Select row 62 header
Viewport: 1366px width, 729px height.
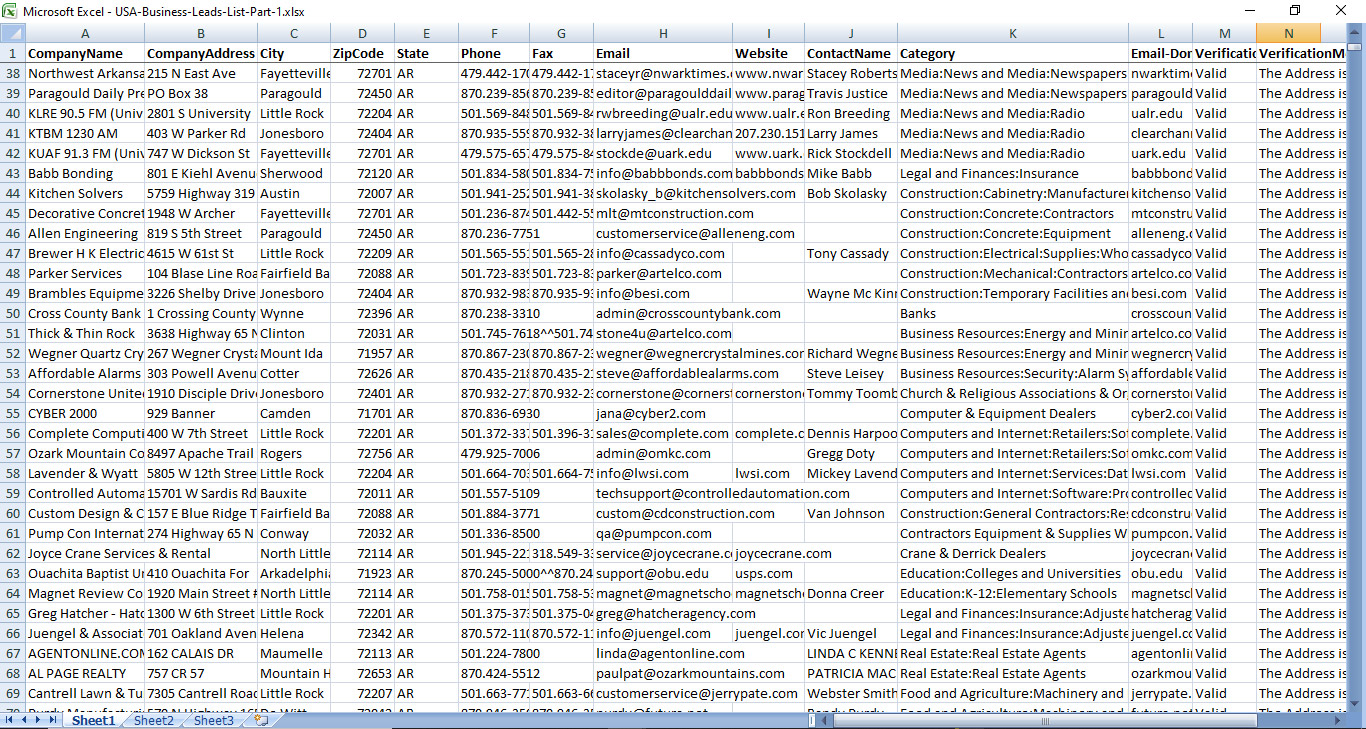click(12, 553)
